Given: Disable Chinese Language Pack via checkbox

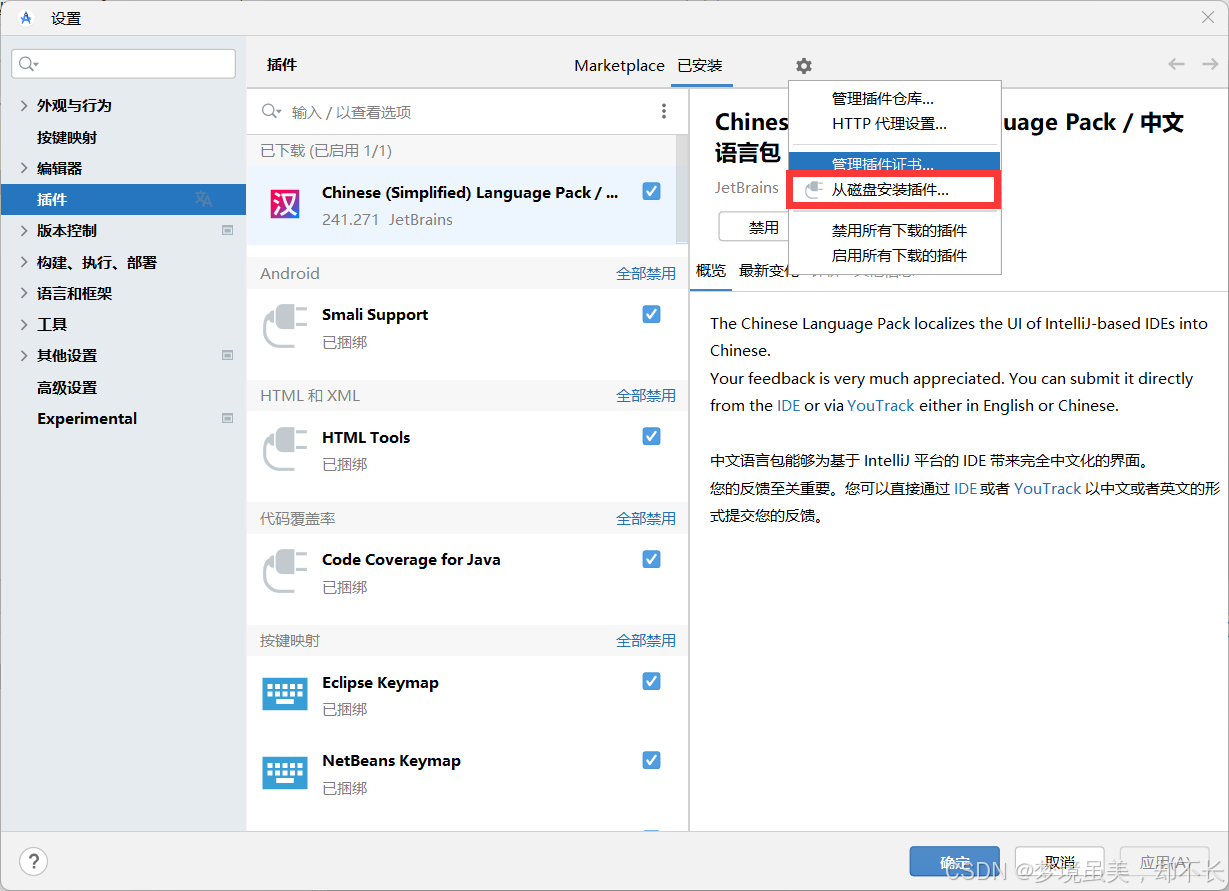Looking at the screenshot, I should (651, 191).
